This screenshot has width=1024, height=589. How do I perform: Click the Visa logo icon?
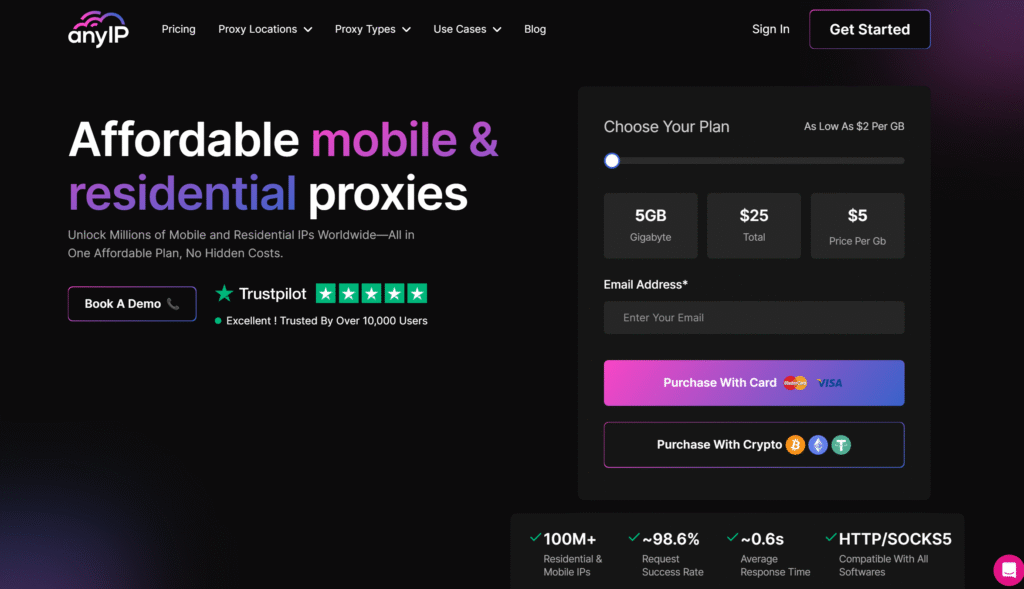pos(829,383)
